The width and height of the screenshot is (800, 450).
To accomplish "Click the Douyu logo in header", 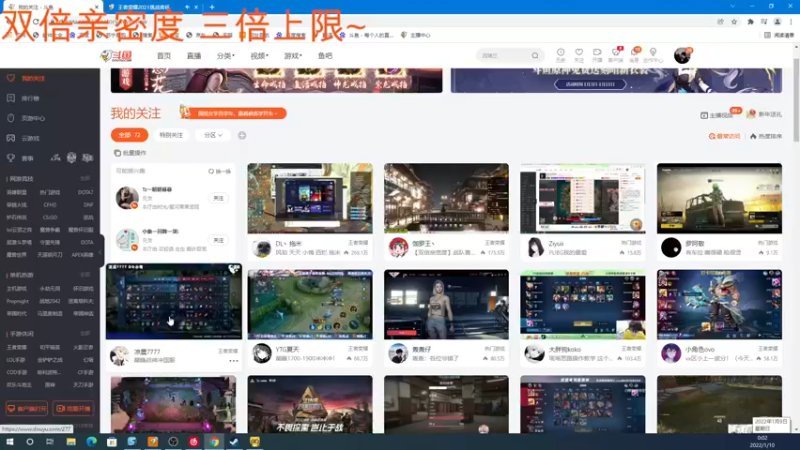I will 116,56.
